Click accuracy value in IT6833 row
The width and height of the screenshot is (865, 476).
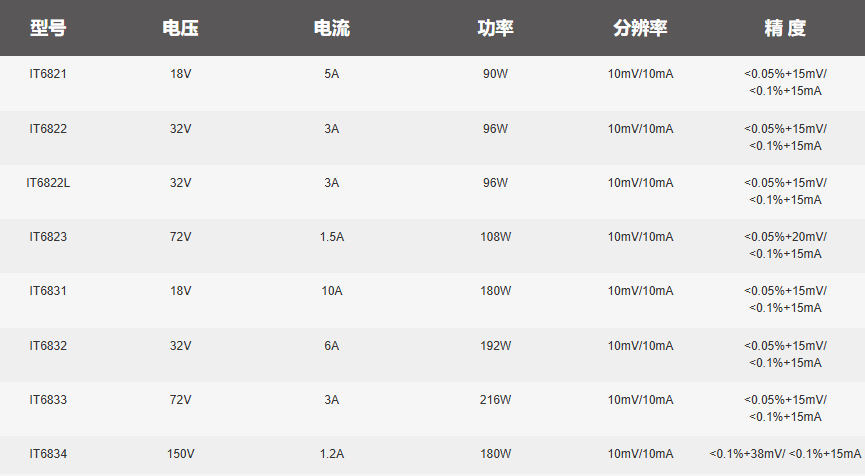click(x=785, y=409)
